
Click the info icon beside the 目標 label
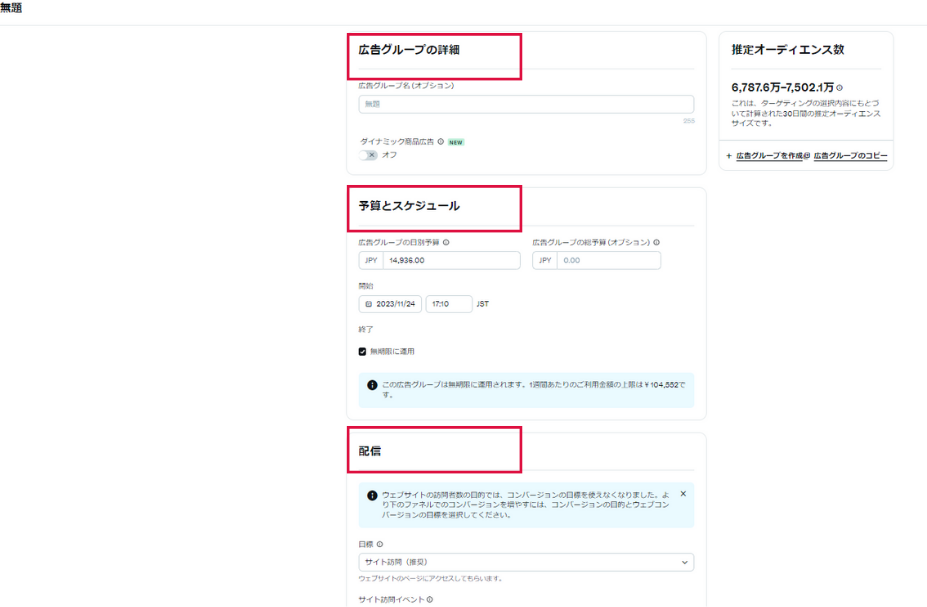[x=377, y=545]
